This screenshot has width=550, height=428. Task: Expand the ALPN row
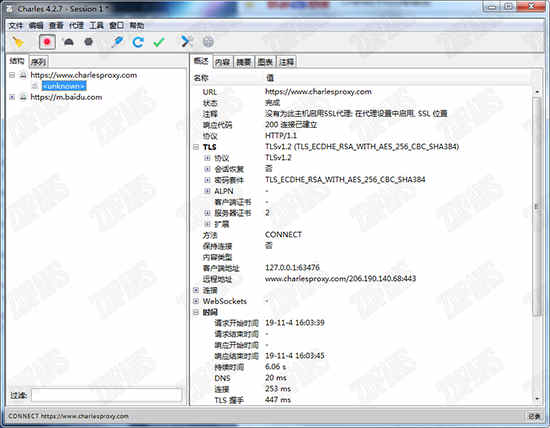[207, 191]
